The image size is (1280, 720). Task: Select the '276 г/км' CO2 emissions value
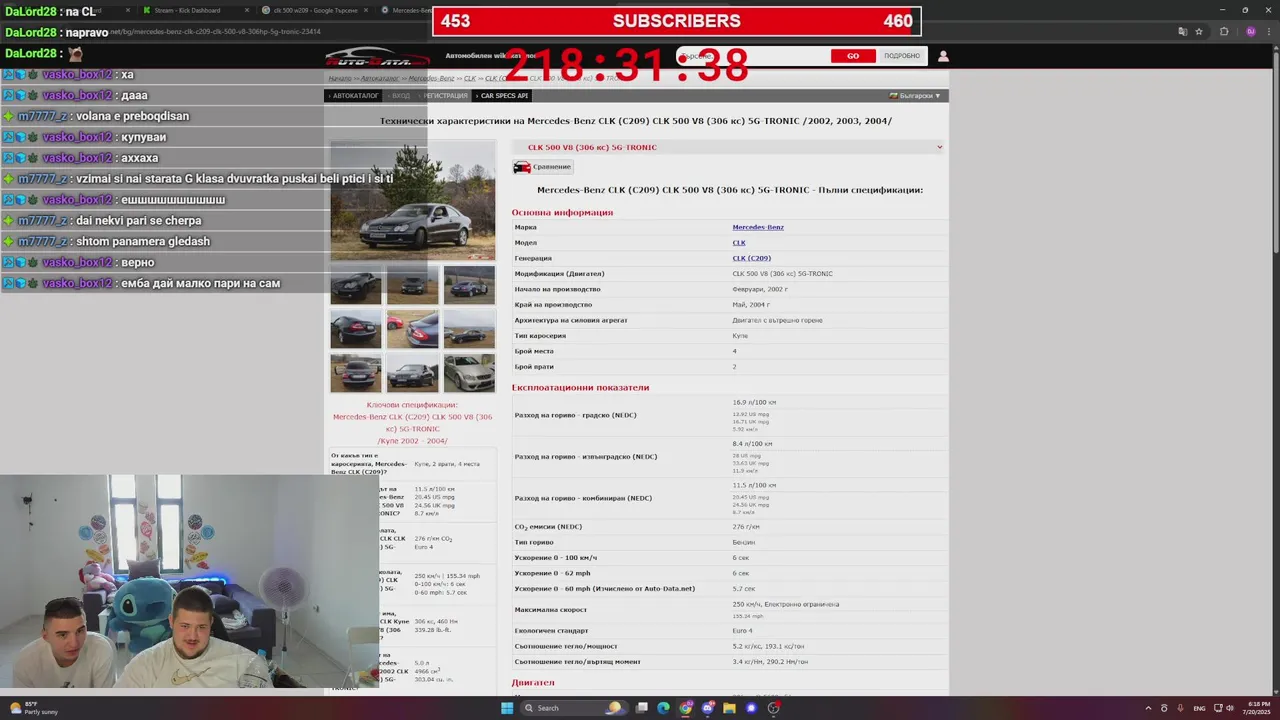pos(746,527)
